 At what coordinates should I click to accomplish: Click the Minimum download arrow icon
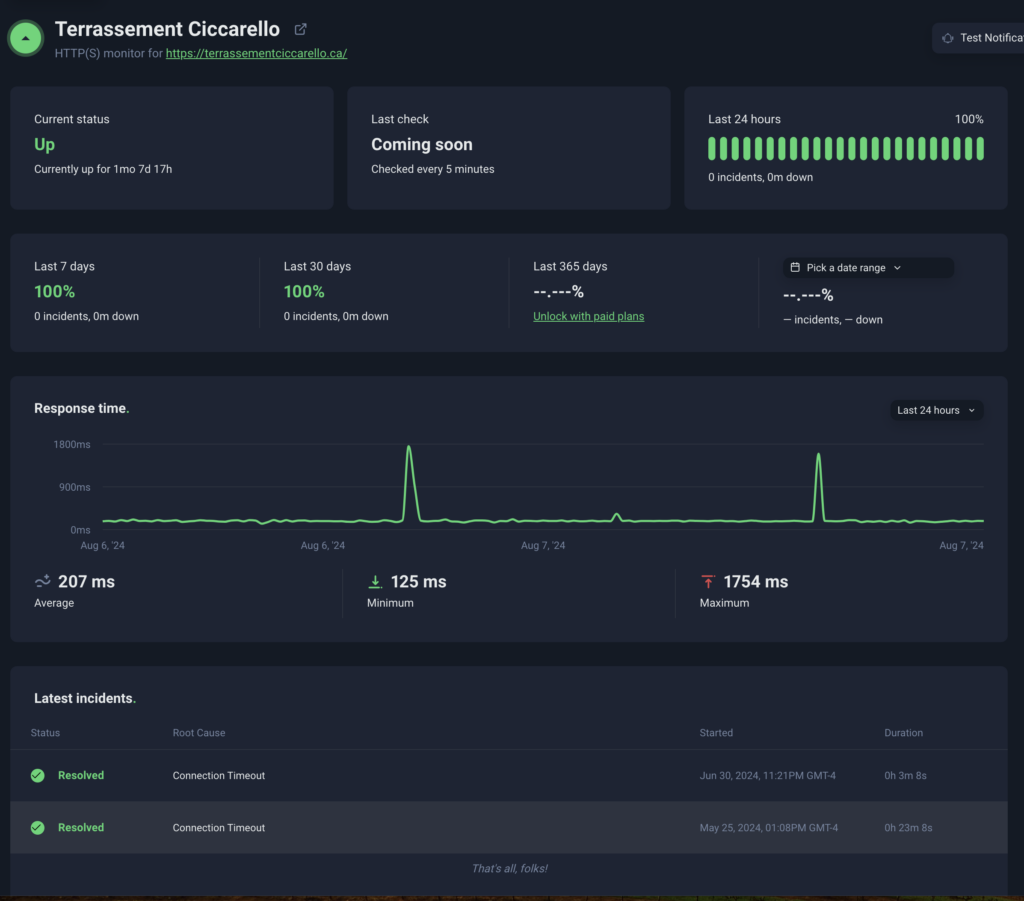[376, 582]
